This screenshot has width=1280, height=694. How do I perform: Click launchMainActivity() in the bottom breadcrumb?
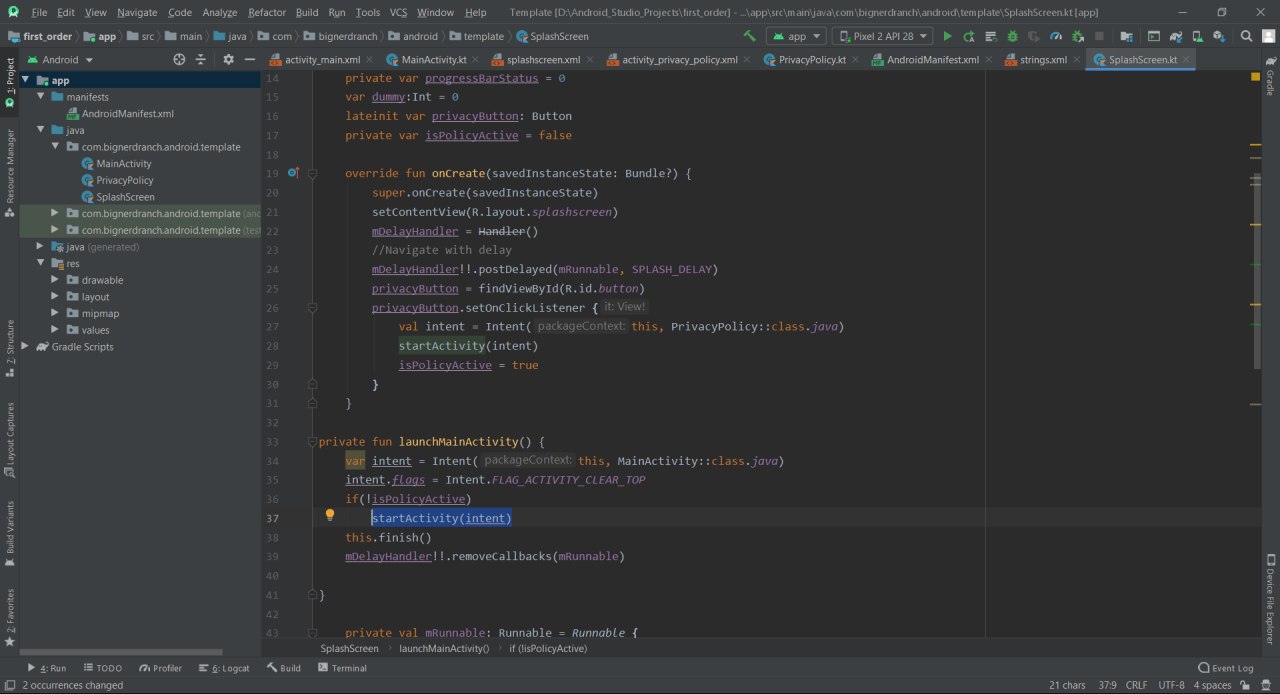point(444,648)
